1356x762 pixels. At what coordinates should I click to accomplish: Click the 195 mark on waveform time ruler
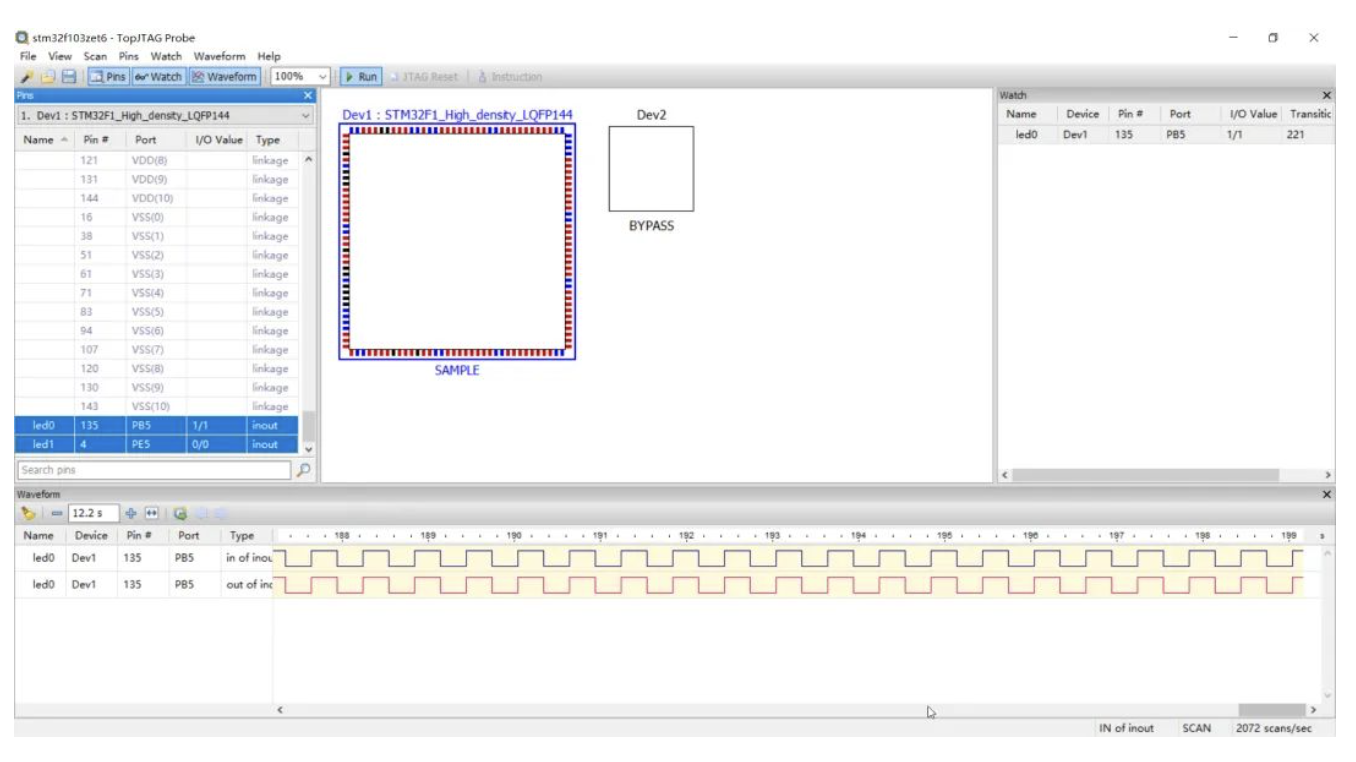click(943, 535)
